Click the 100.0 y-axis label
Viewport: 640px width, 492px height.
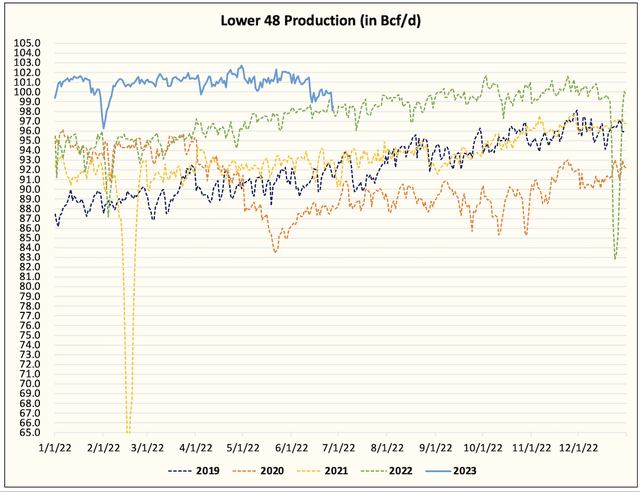click(x=27, y=92)
